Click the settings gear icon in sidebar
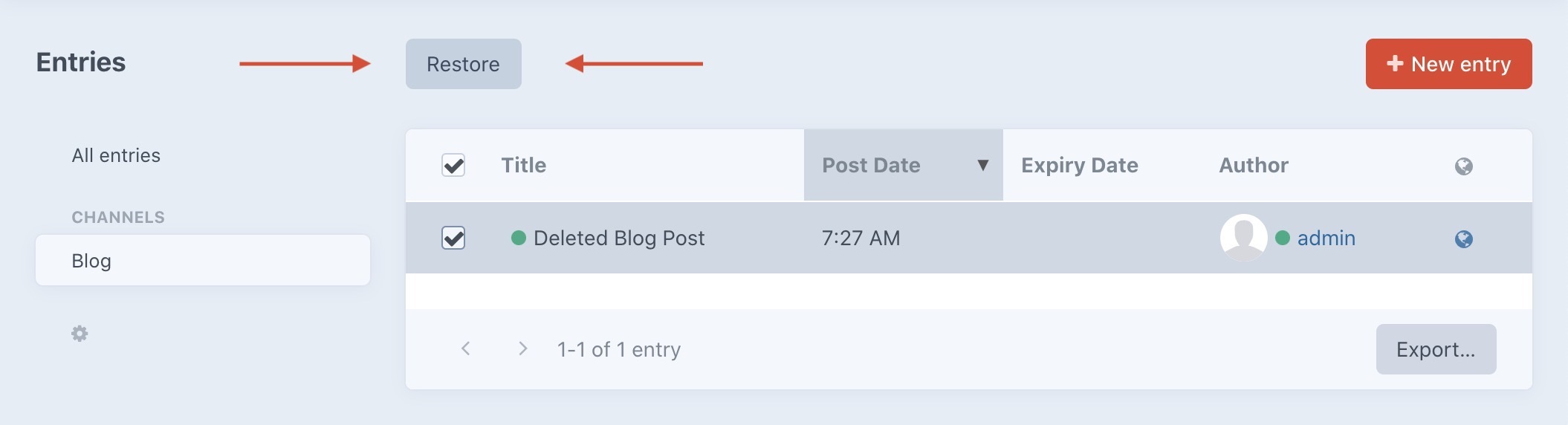 (80, 334)
